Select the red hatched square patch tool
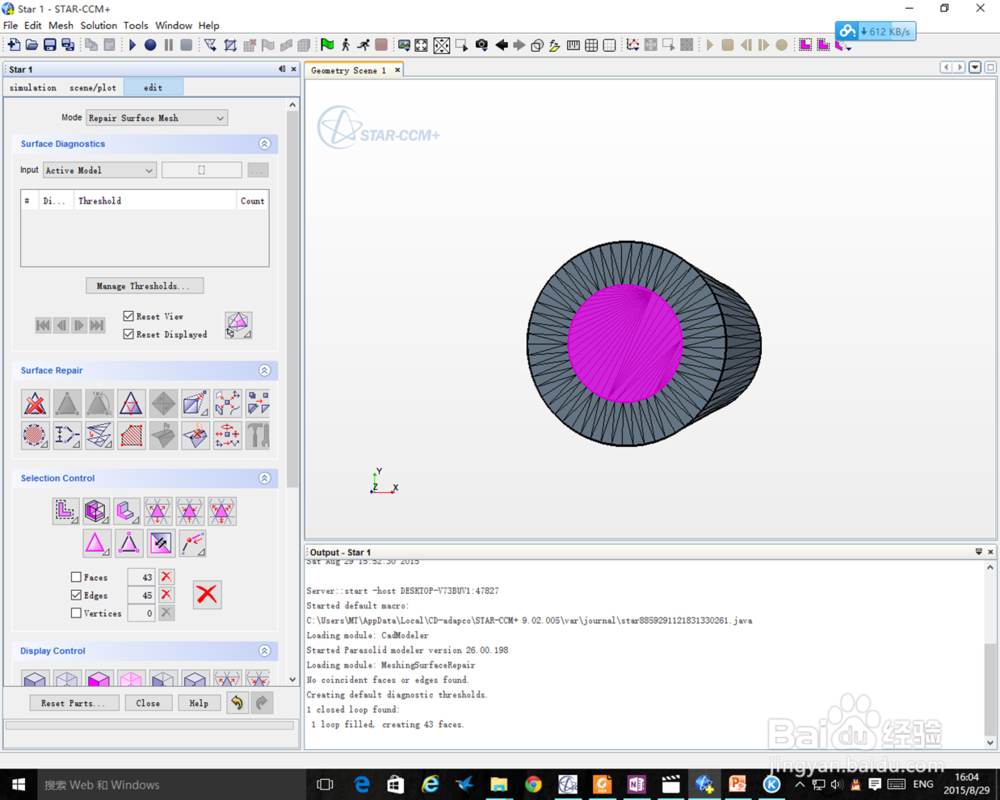1000x800 pixels. pyautogui.click(x=131, y=435)
